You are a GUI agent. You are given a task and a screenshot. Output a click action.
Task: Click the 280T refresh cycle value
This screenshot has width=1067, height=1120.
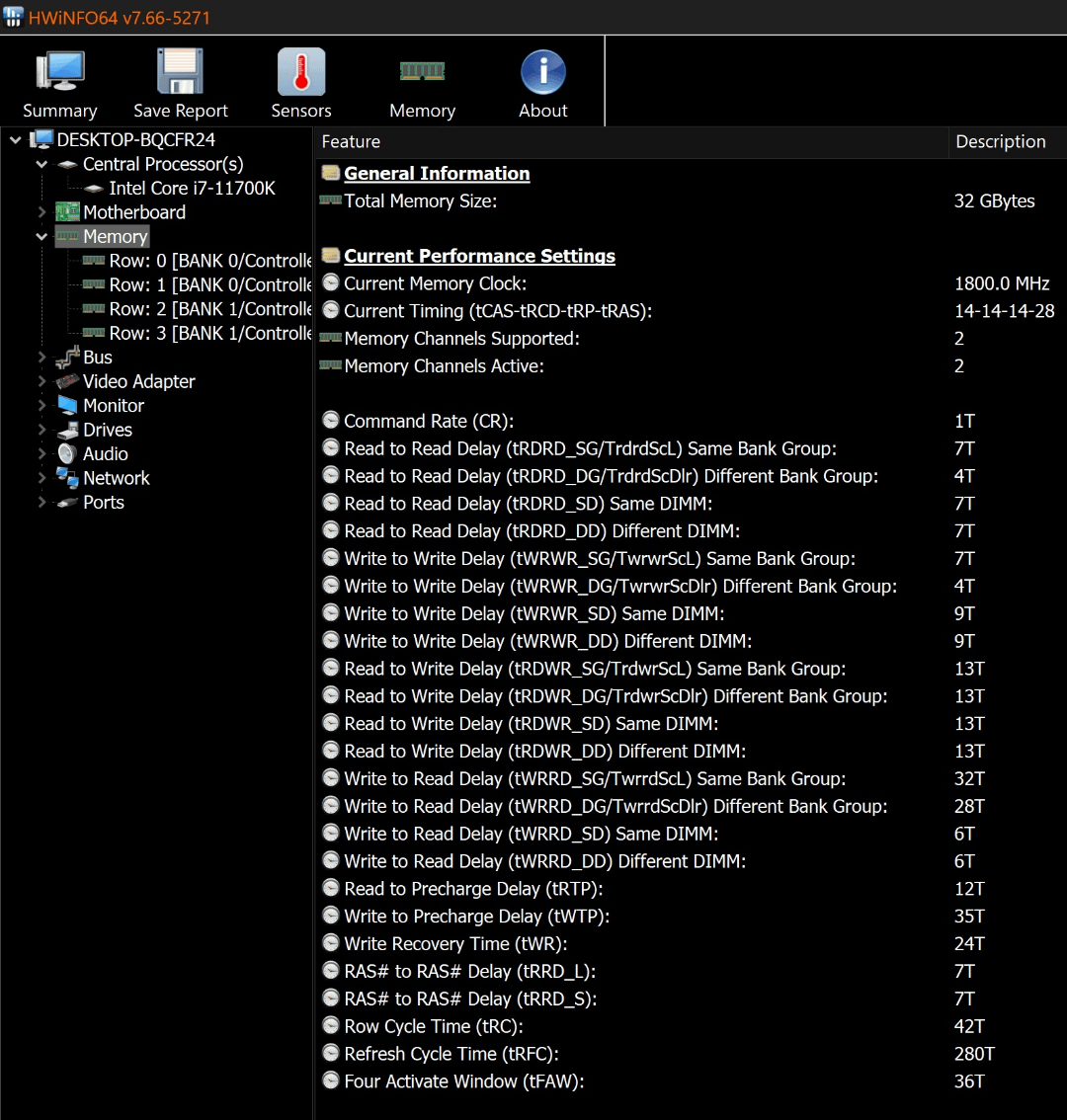pyautogui.click(x=974, y=1054)
